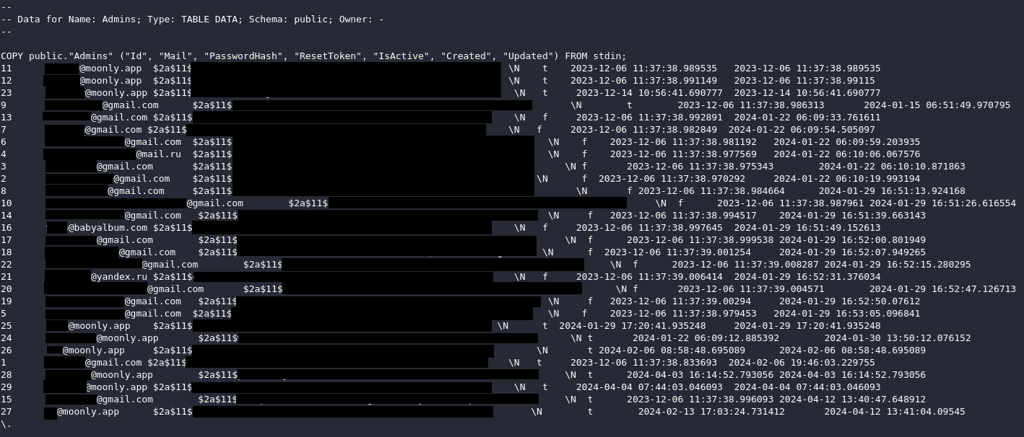
Task: Click timestamp 2023-12-06 11:37:38.833693
Action: (643, 363)
